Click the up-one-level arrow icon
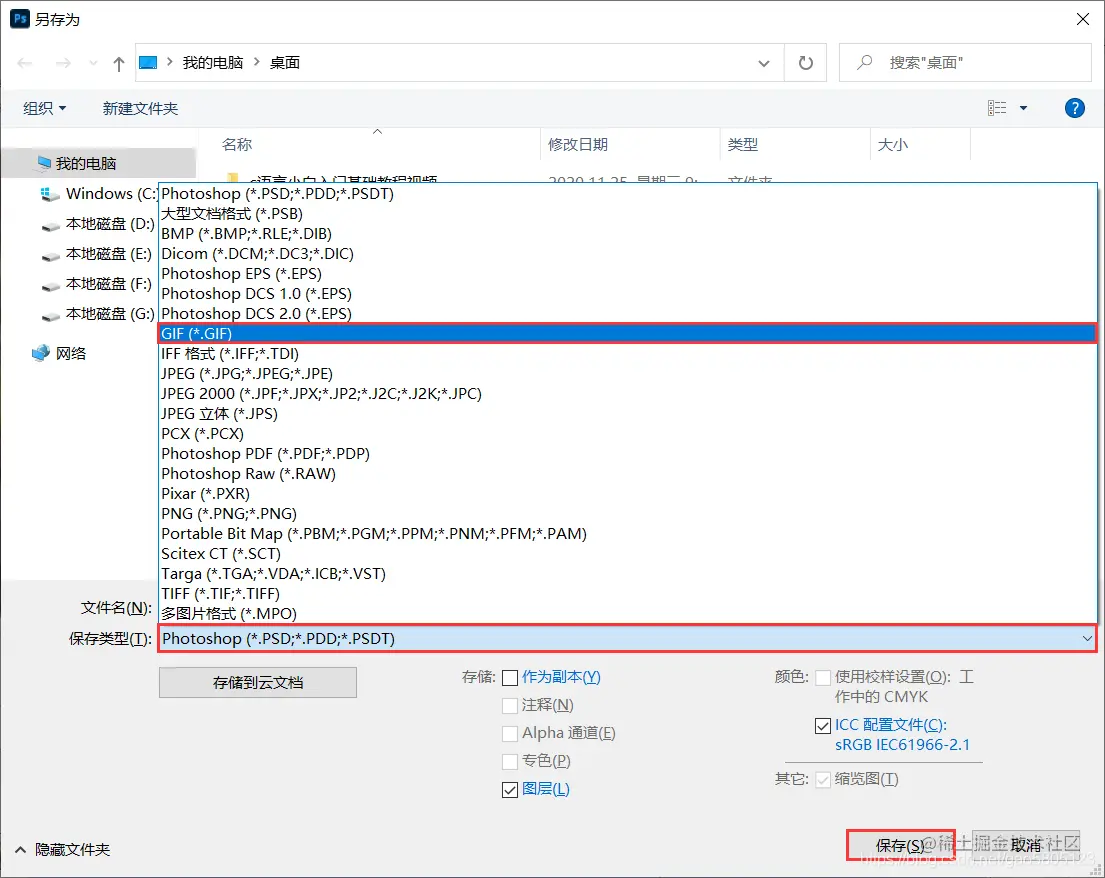1105x878 pixels. [x=117, y=62]
